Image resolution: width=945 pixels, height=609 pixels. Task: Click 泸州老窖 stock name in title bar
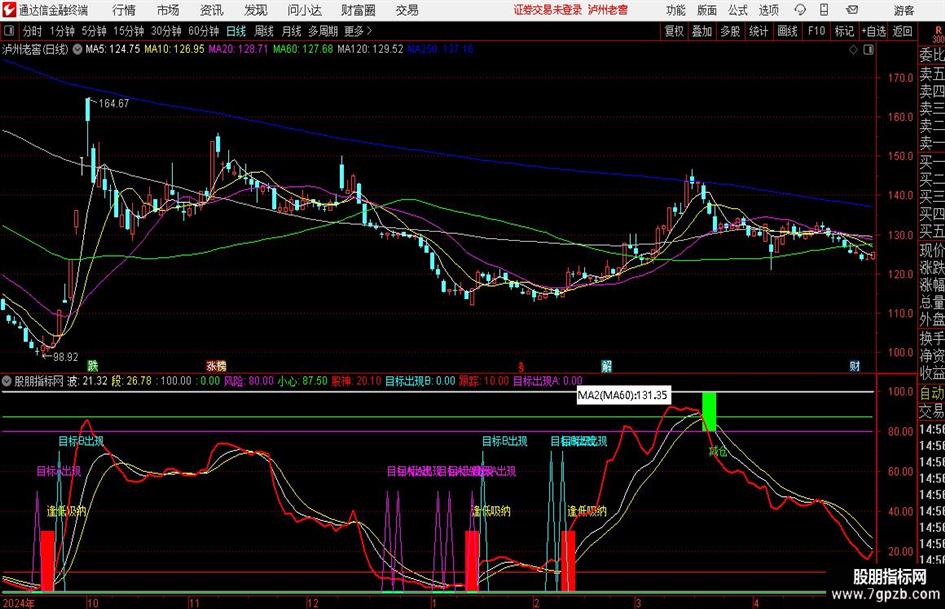point(608,10)
